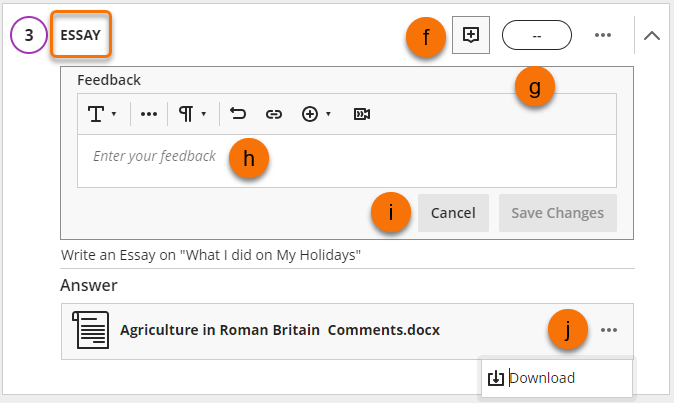Open question three-dot options menu
The height and width of the screenshot is (403, 674).
[602, 35]
